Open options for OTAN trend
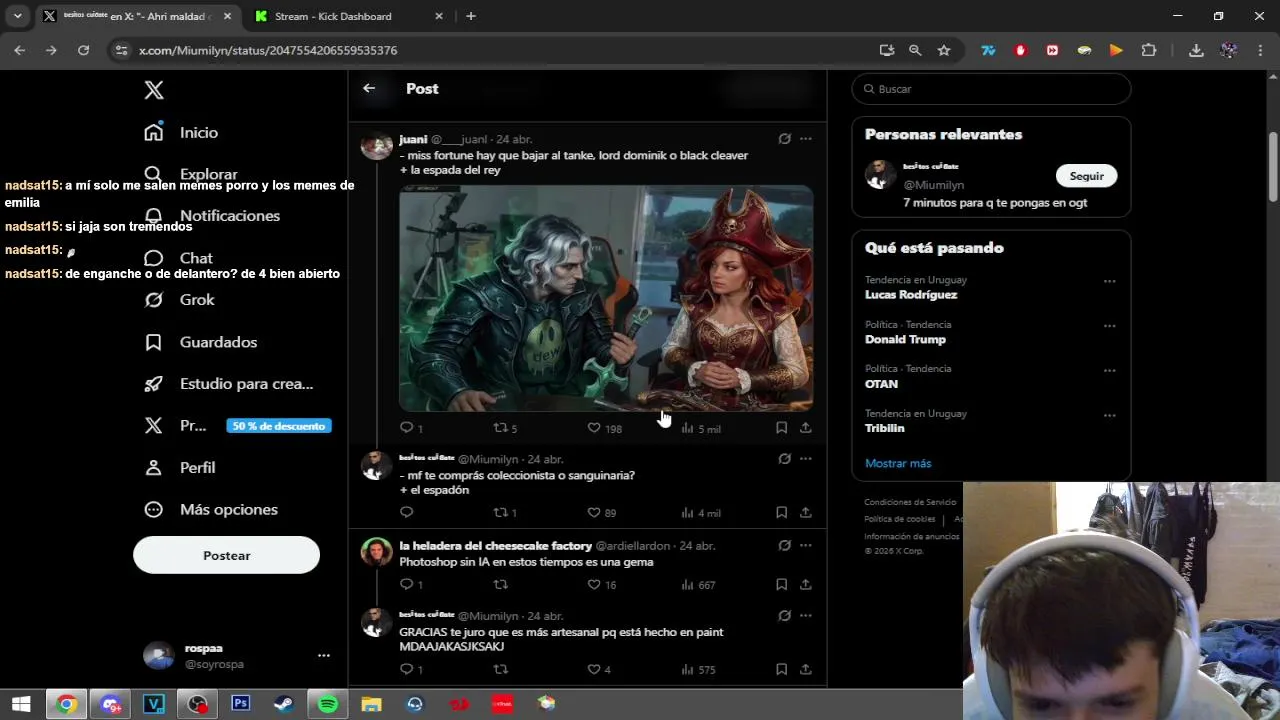This screenshot has height=720, width=1280. (x=1109, y=370)
